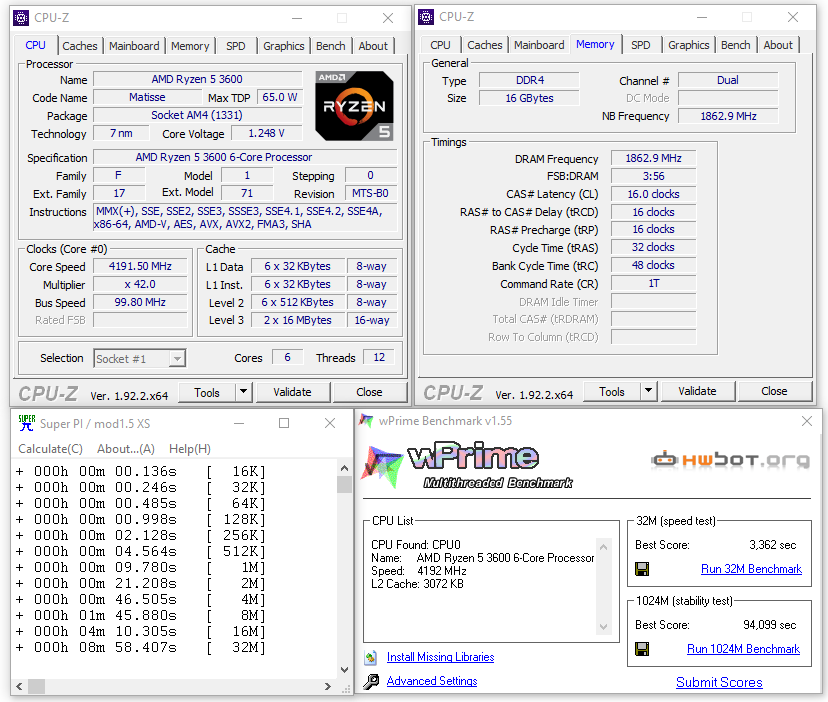Open Memory tab in left CPU-Z window
This screenshot has height=702, width=828.
click(190, 46)
